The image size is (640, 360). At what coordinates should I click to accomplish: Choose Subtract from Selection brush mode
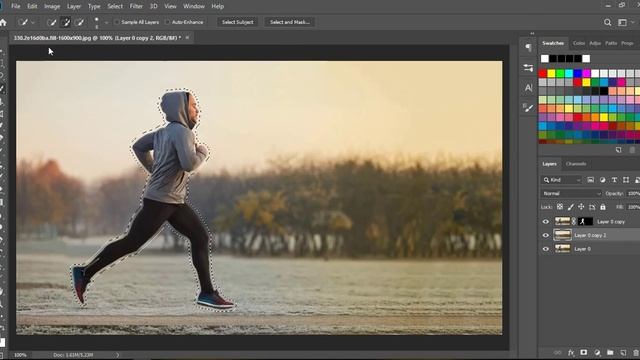click(80, 22)
